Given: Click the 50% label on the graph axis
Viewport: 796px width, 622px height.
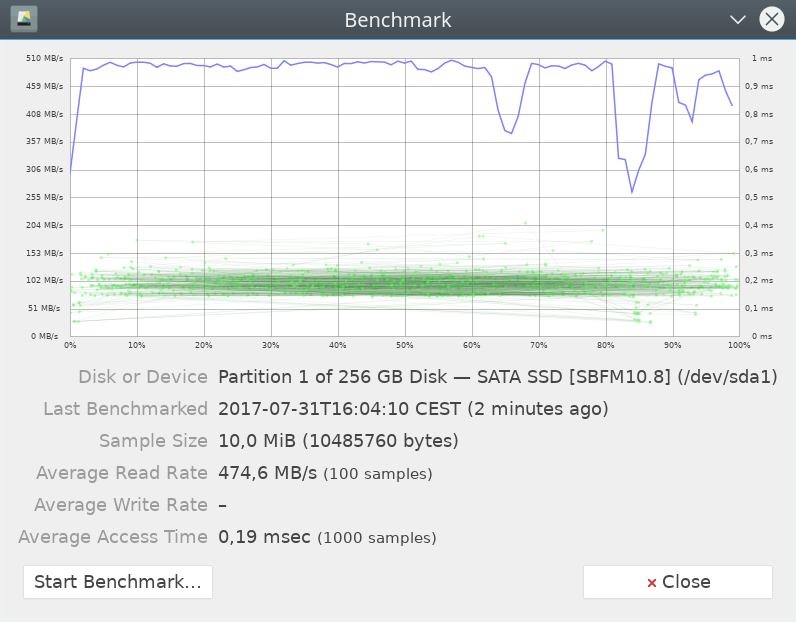Looking at the screenshot, I should tap(404, 346).
